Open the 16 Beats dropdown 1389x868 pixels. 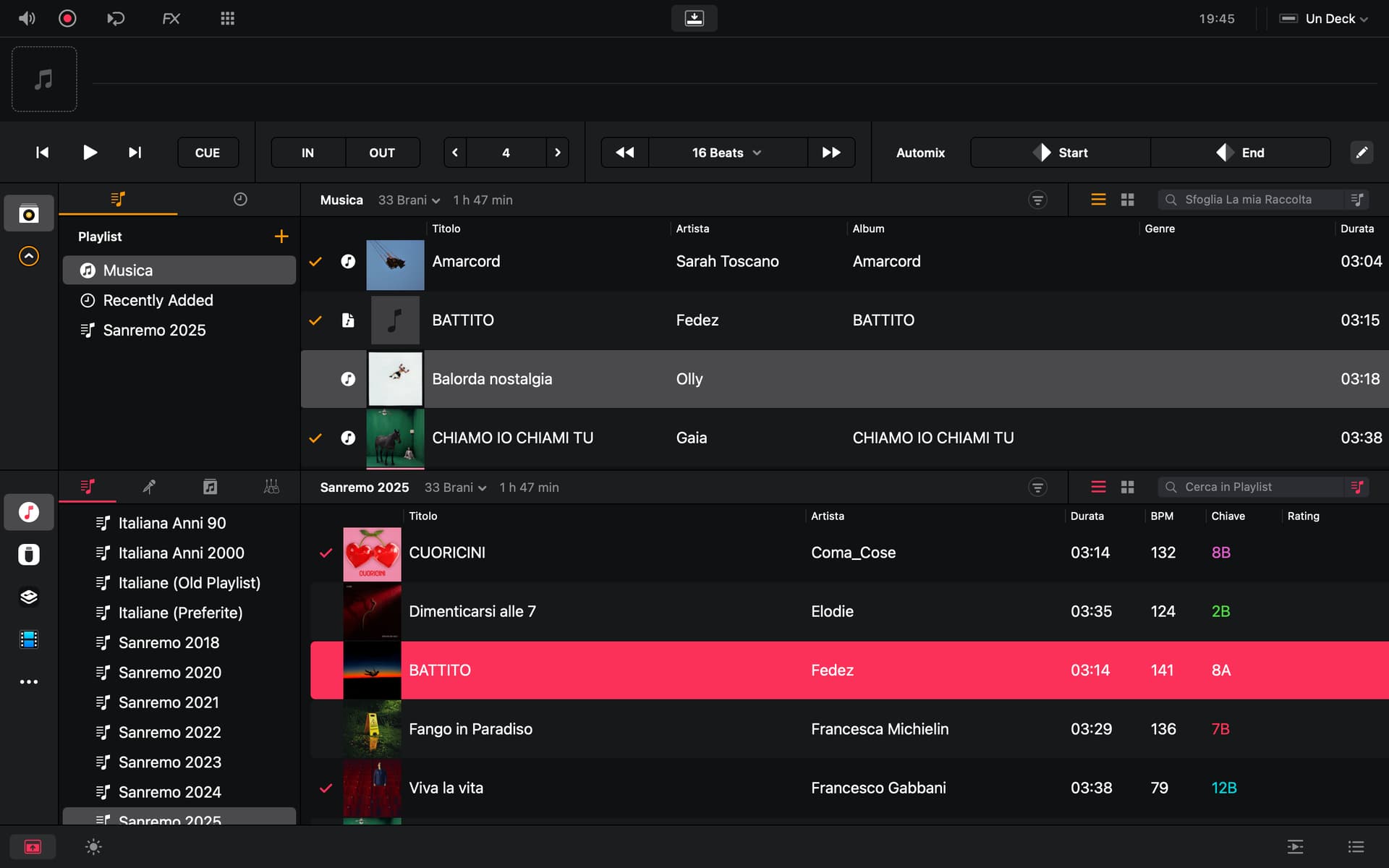click(726, 153)
